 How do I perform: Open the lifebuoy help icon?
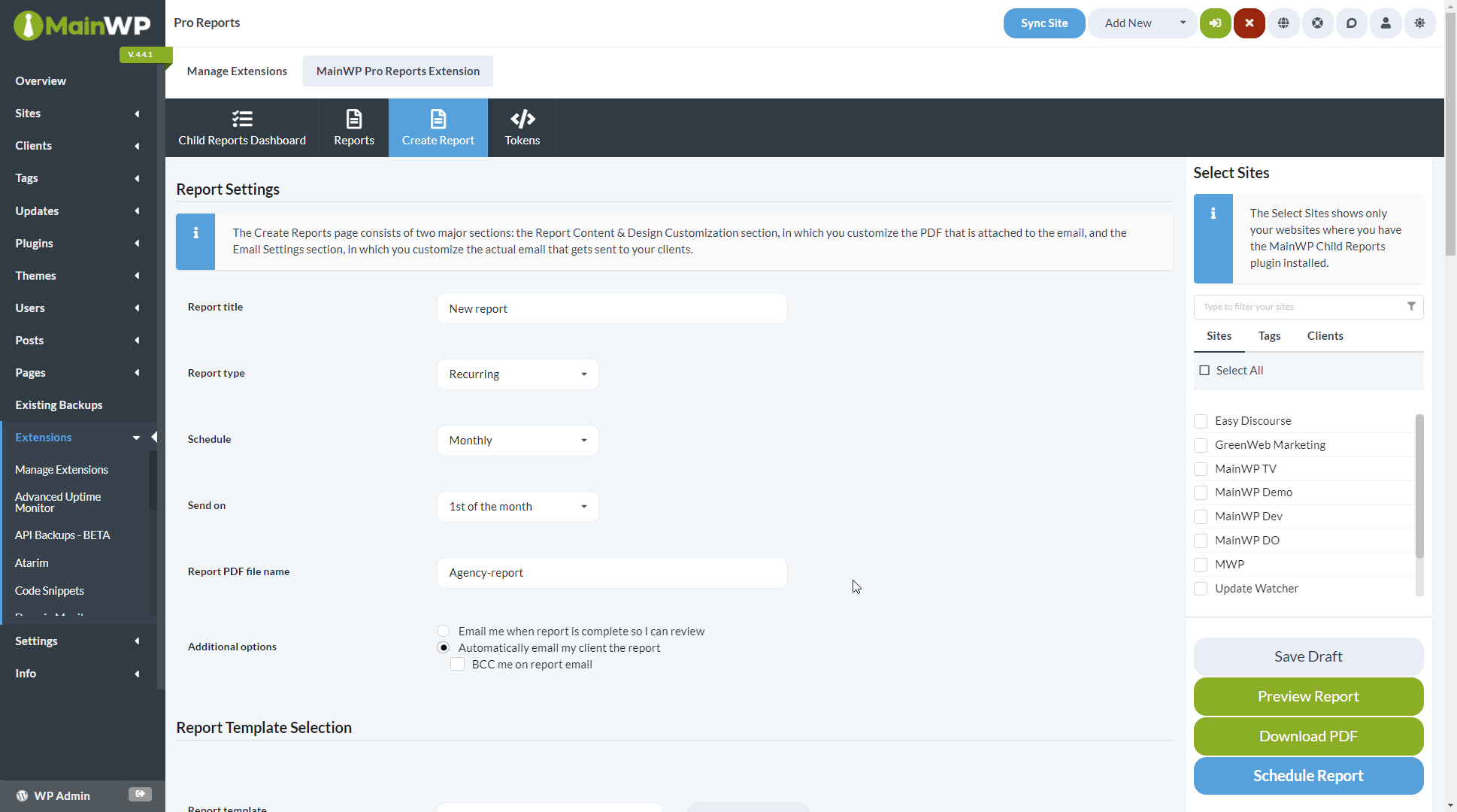(1317, 23)
